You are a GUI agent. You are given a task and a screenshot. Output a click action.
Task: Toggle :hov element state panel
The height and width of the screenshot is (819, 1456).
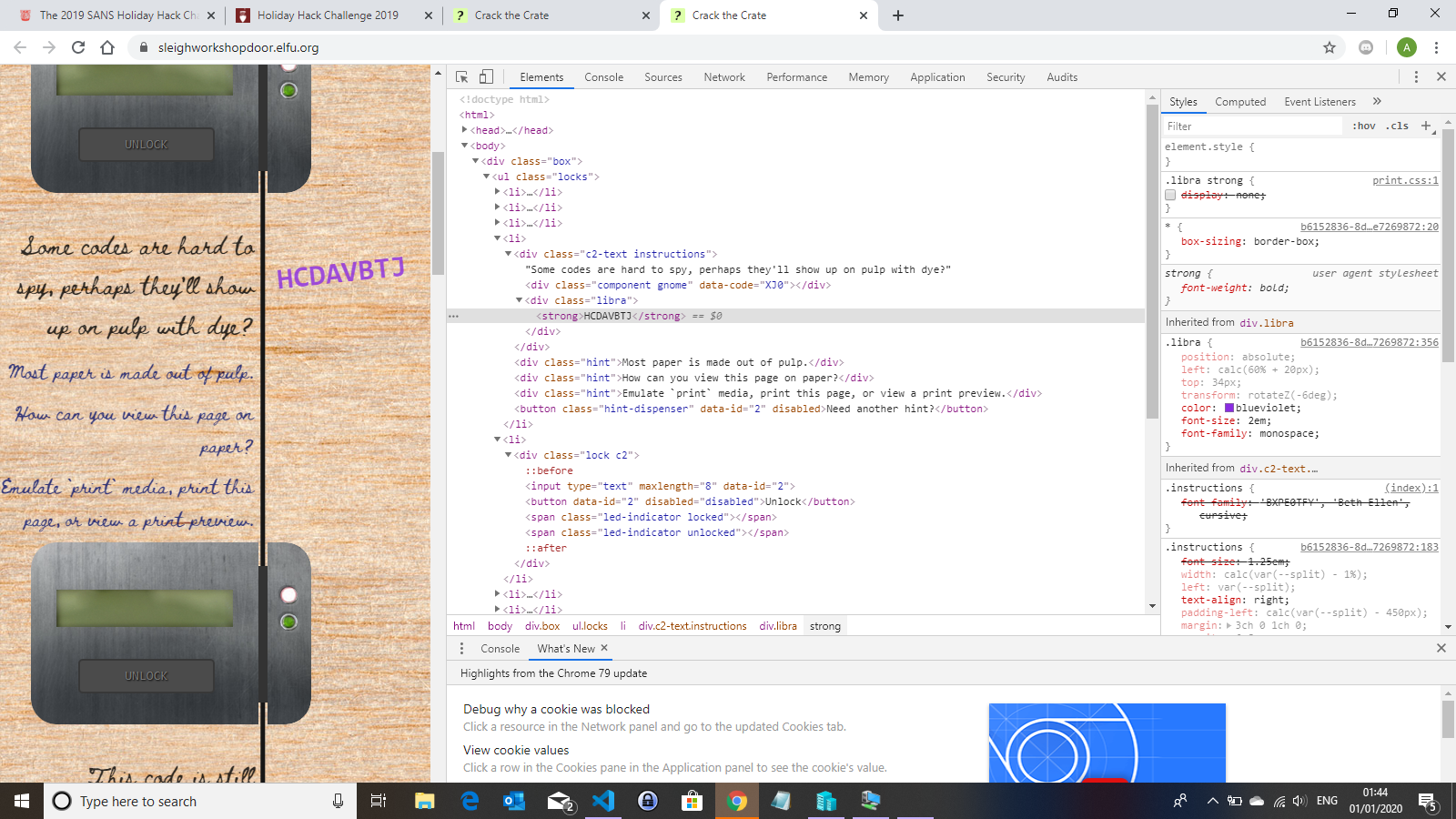[x=1364, y=126]
